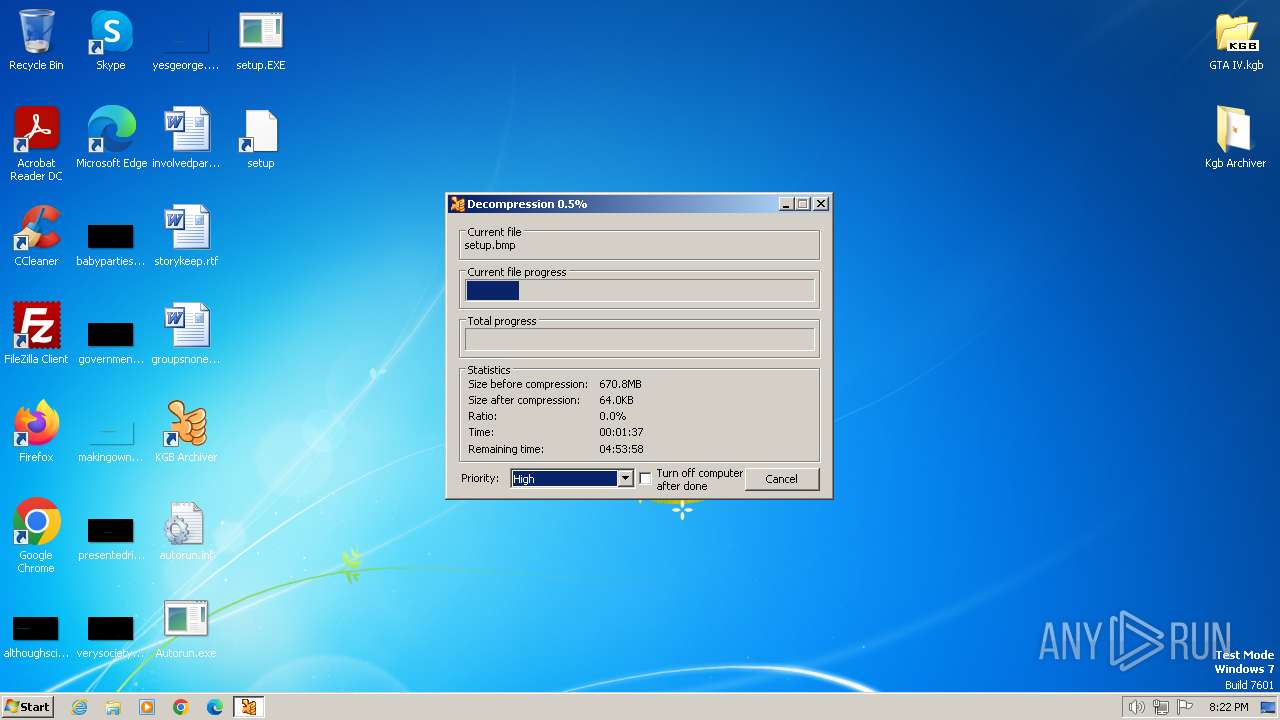Close the Decompression window
1280x720 pixels.
click(821, 204)
